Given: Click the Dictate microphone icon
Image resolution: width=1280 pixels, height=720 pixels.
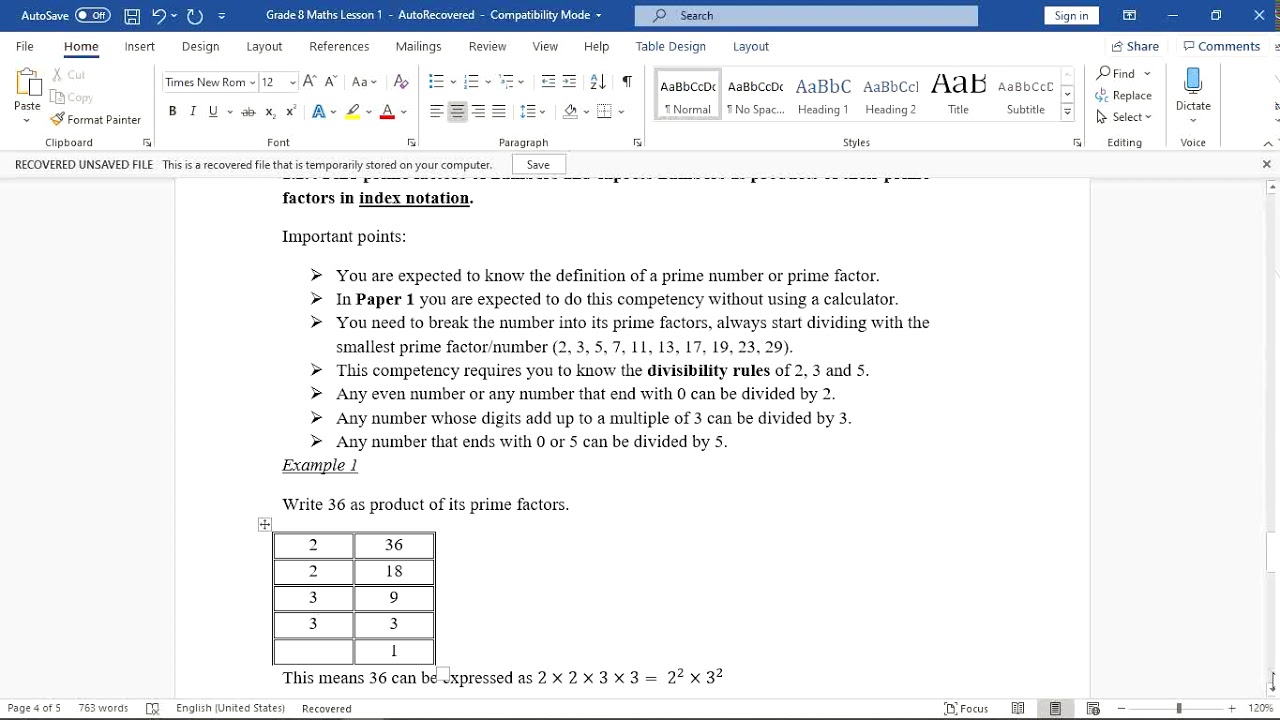Looking at the screenshot, I should tap(1193, 81).
